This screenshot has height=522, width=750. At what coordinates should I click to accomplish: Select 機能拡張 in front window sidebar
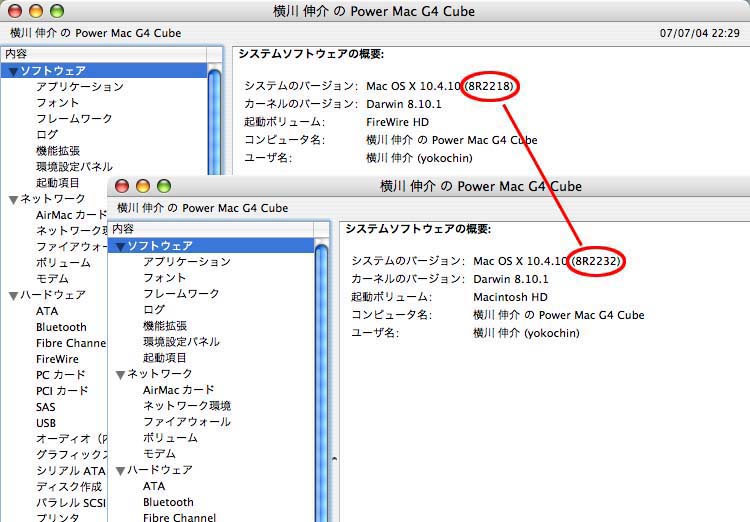165,326
